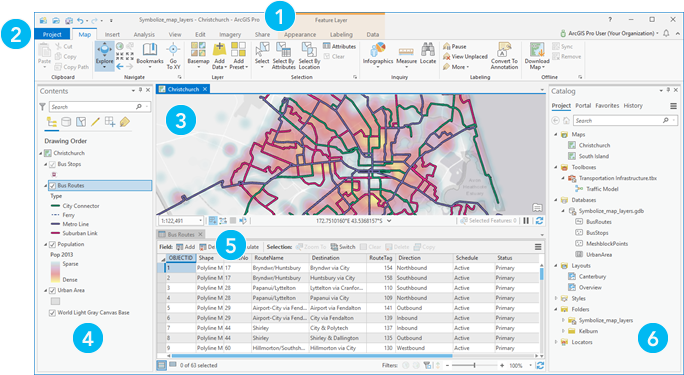
Task: Click Add Preset in Layer group
Action: (239, 56)
